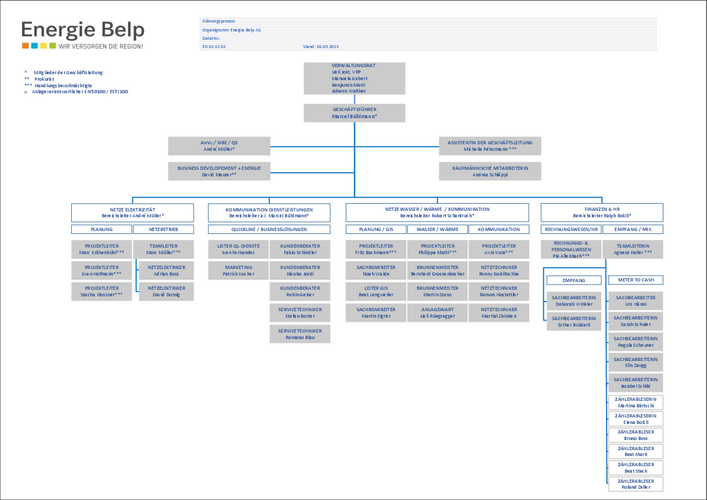Screen dimensions: 707x500
Task: Select the Assistentin der Geschäftsleitung box
Action: click(x=490, y=146)
